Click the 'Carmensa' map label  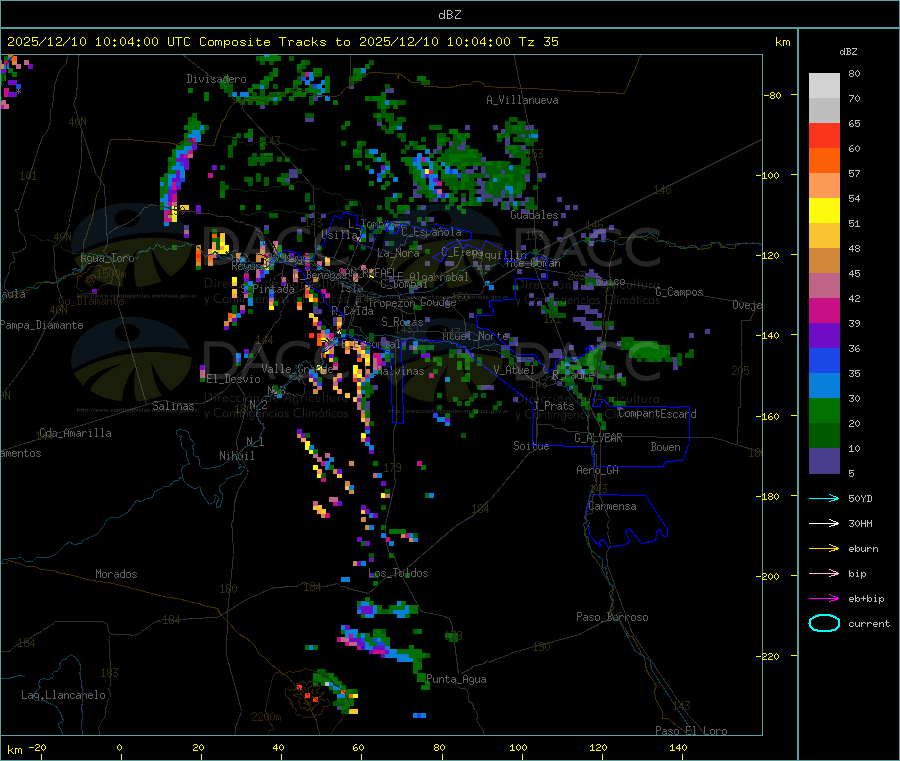click(x=612, y=506)
